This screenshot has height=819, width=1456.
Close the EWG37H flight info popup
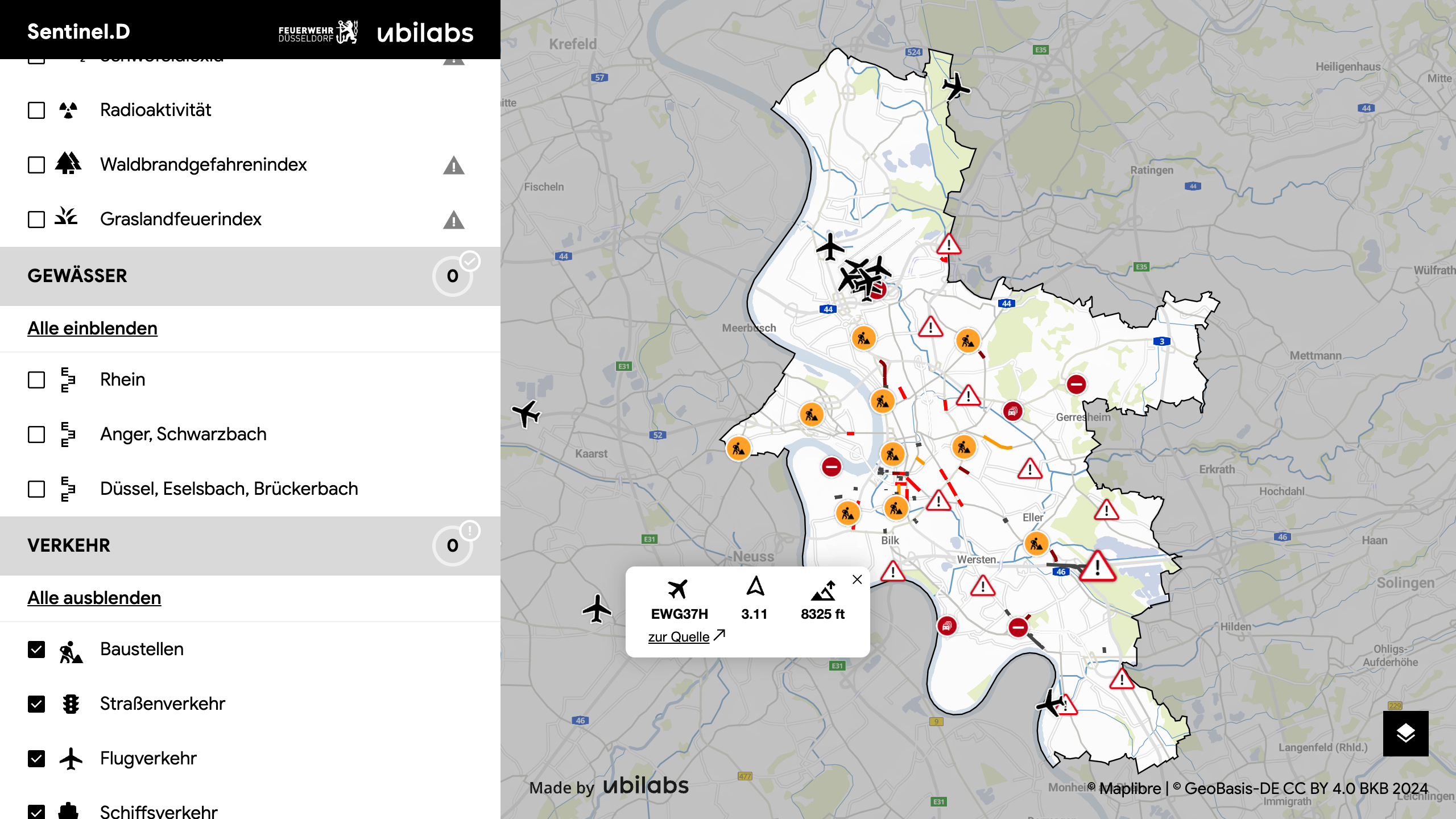pyautogui.click(x=857, y=580)
